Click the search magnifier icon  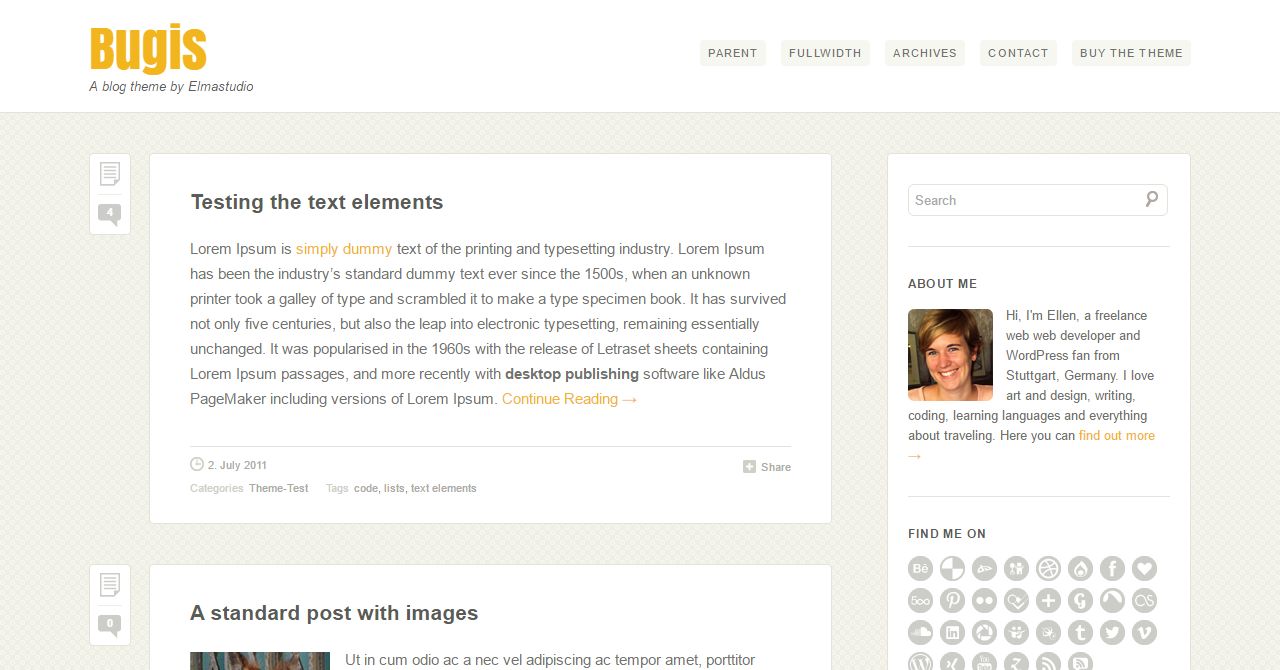(1152, 199)
